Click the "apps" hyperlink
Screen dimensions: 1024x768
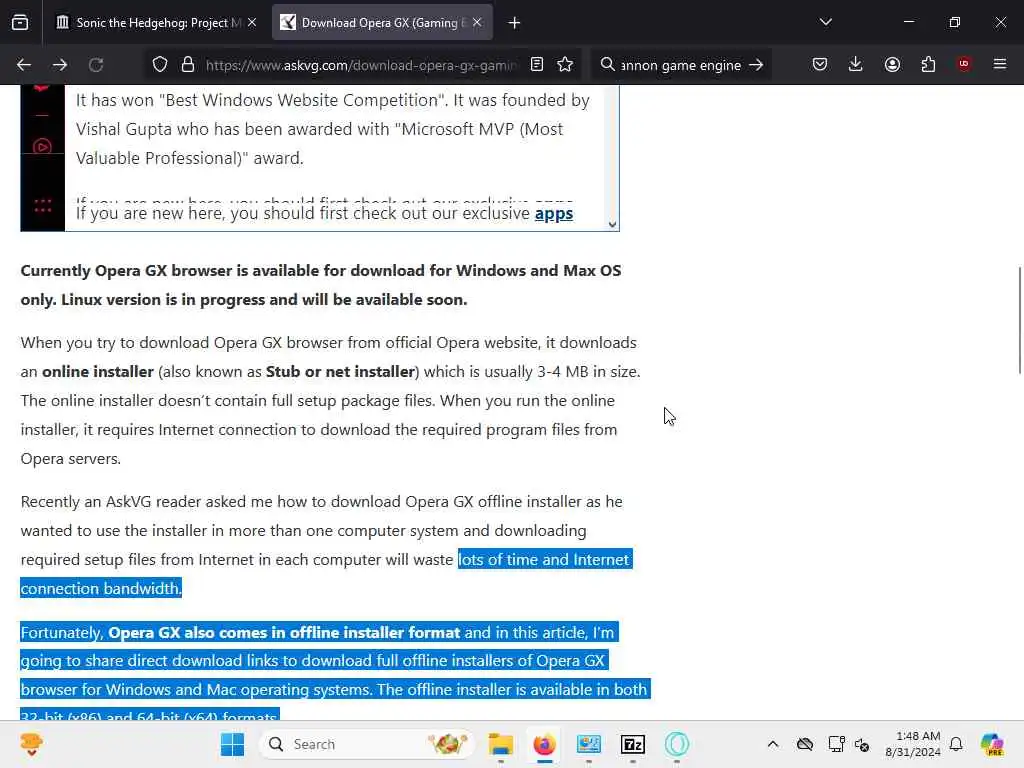coord(554,214)
